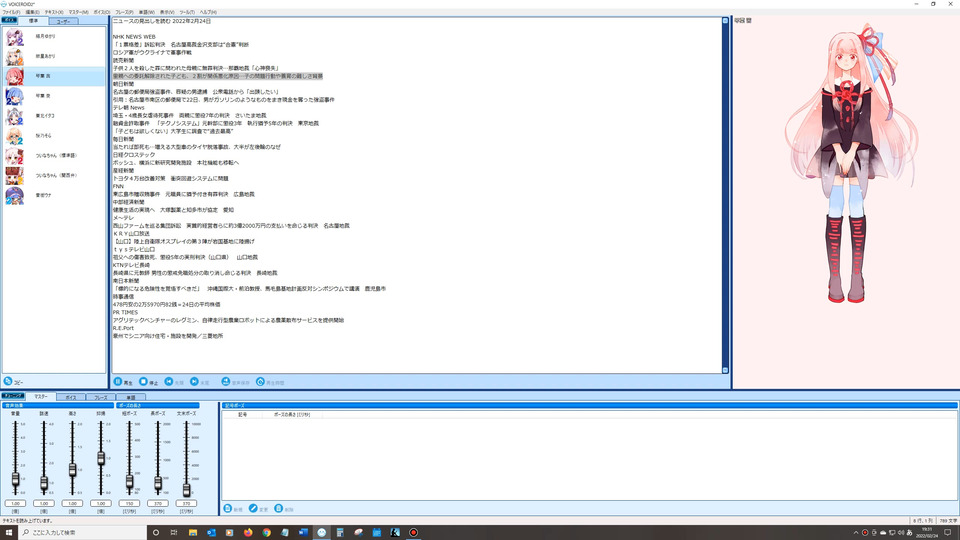This screenshot has height=540, width=960.
Task: Select the 結月ゆかり voice avatar
Action: pos(14,37)
